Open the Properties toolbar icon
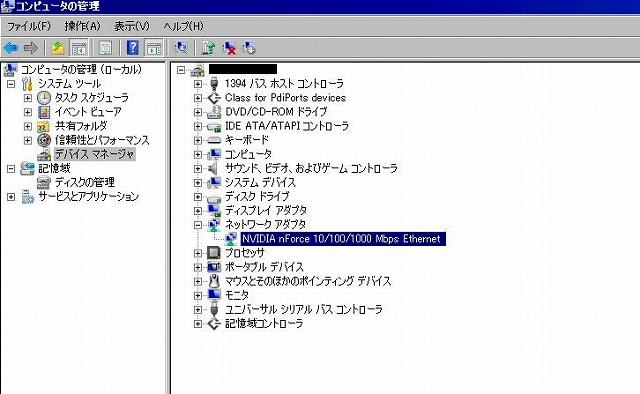The height and width of the screenshot is (394, 640). click(106, 48)
